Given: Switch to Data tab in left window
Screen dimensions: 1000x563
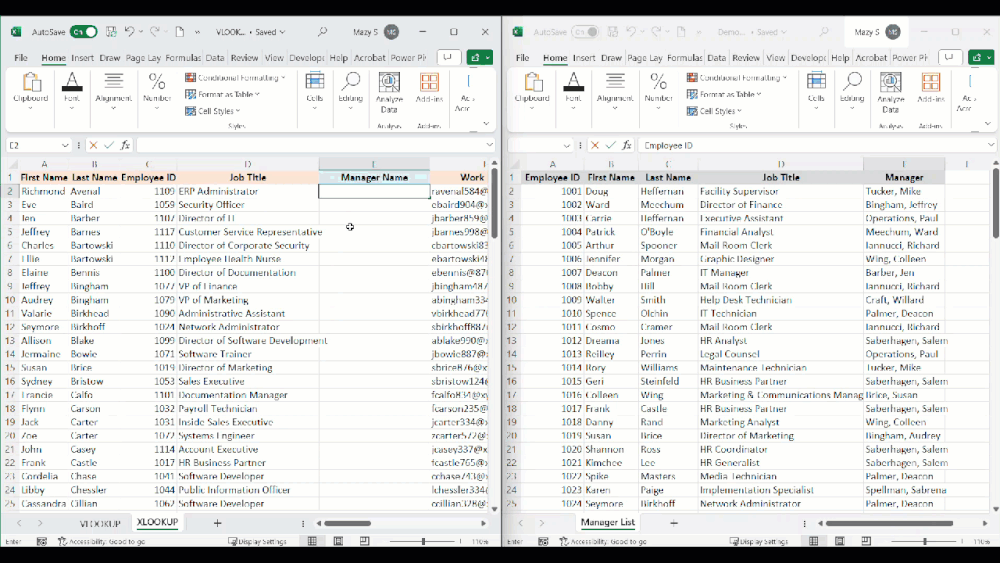Looking at the screenshot, I should pos(215,58).
